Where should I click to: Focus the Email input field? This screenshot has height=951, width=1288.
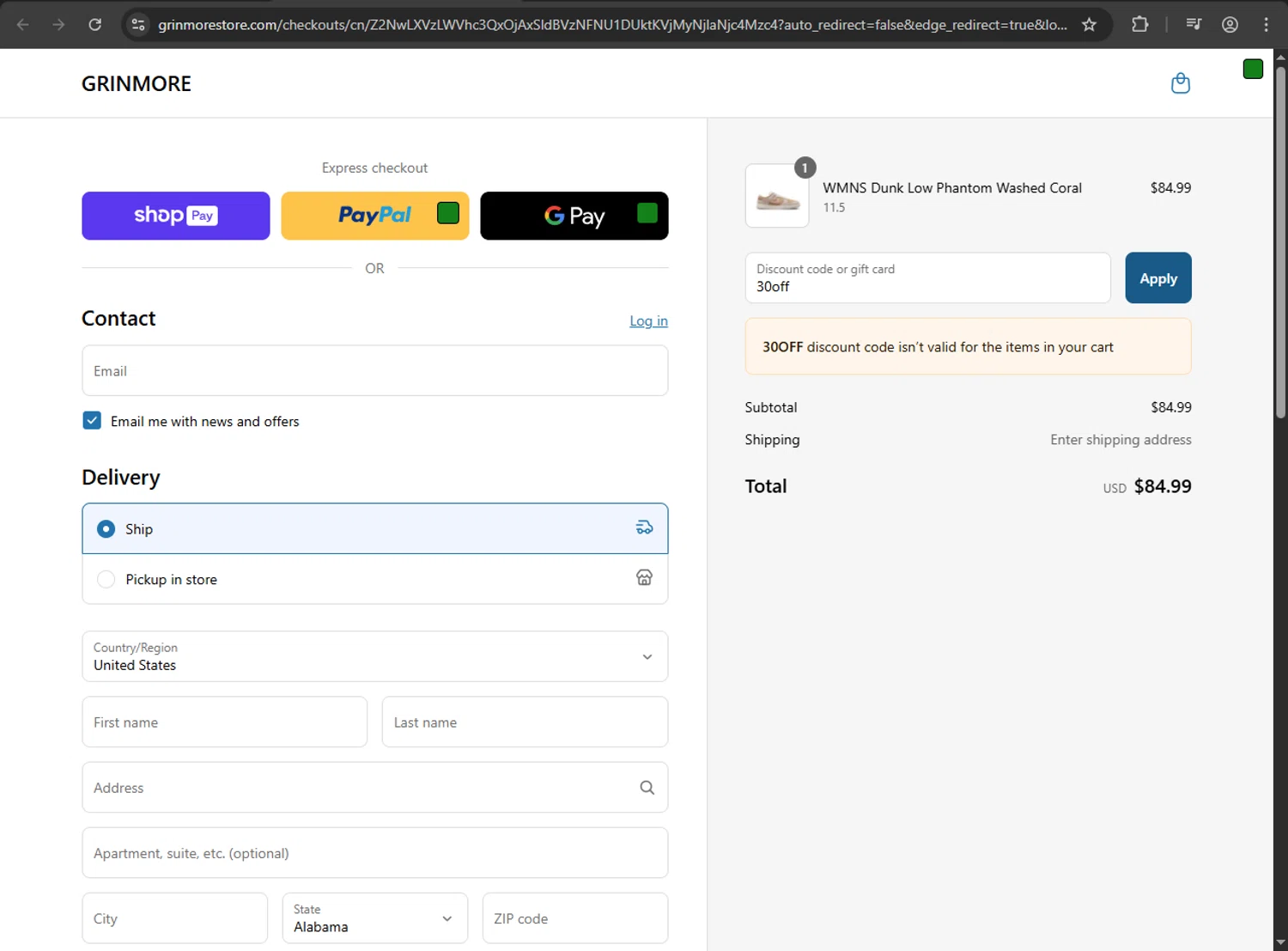pos(375,370)
